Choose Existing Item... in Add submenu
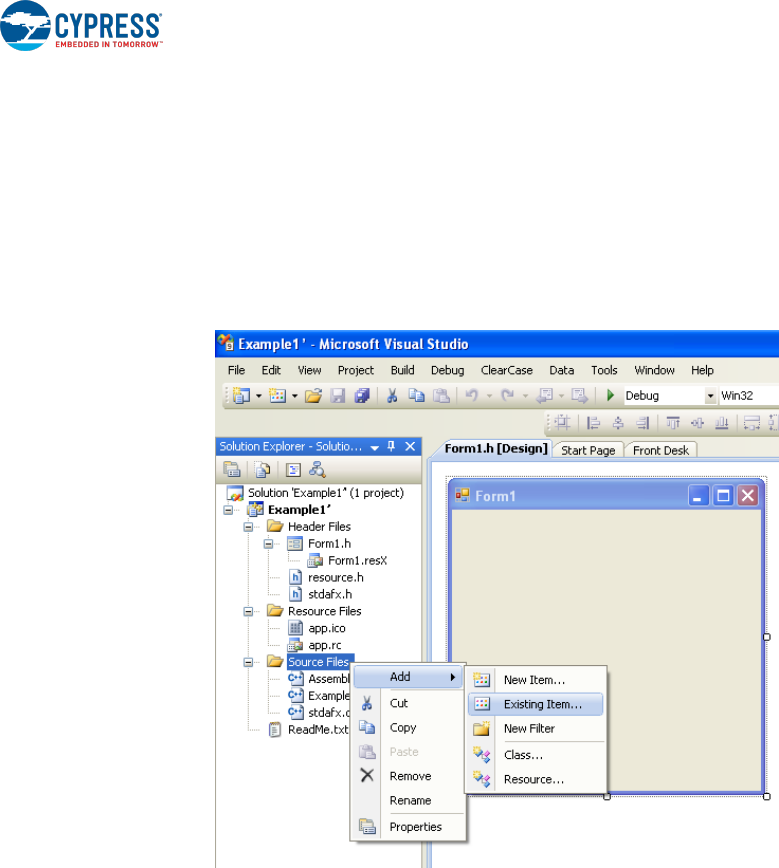 coord(535,704)
